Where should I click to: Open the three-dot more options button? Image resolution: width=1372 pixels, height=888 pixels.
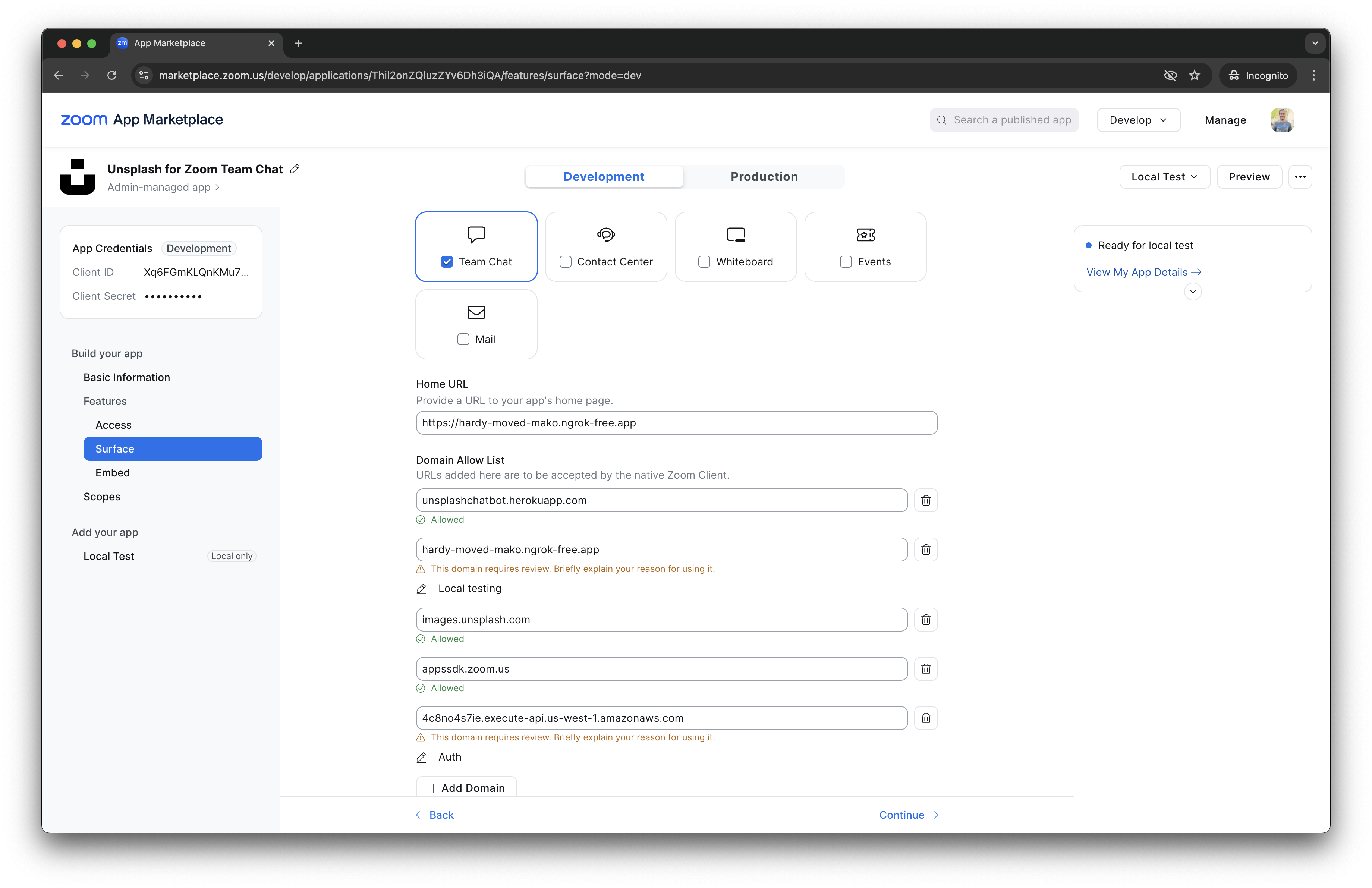coord(1300,177)
